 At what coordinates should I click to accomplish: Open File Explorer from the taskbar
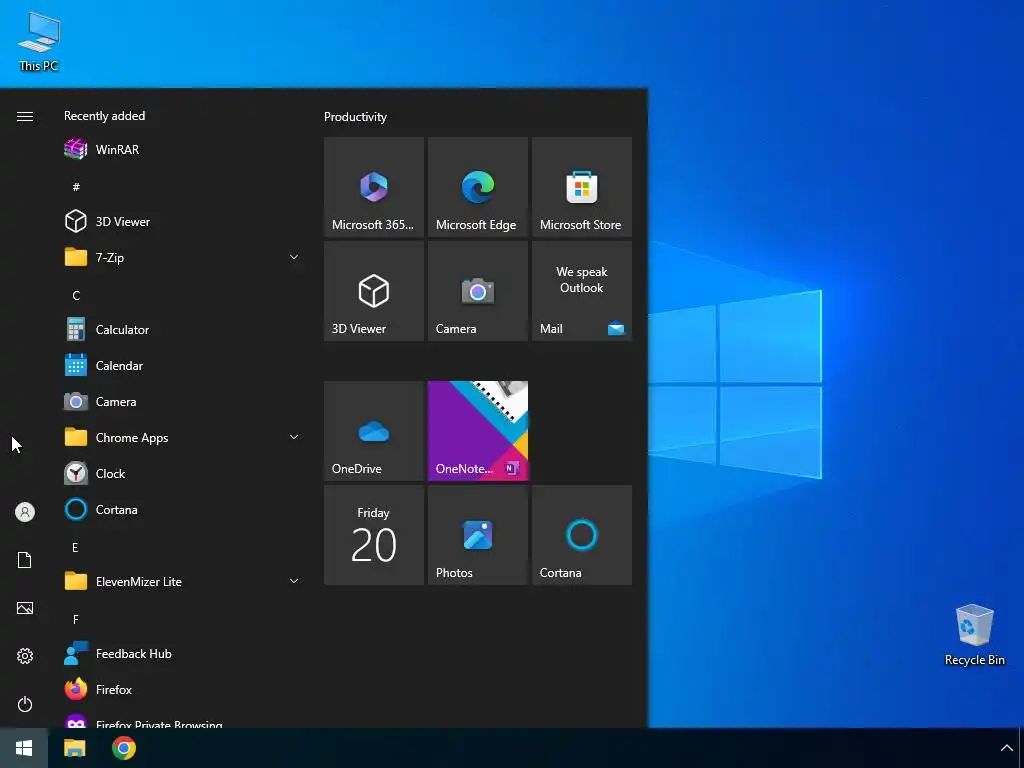coord(74,748)
